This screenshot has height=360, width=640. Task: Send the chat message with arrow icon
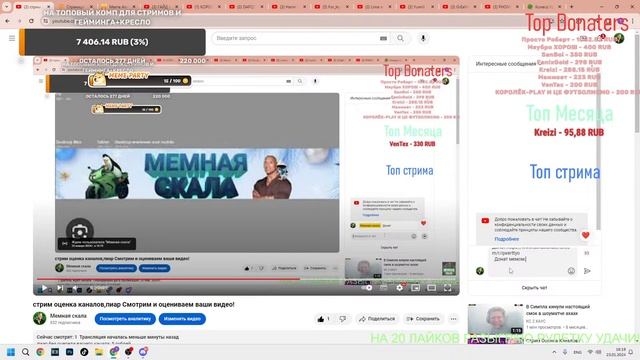(587, 271)
